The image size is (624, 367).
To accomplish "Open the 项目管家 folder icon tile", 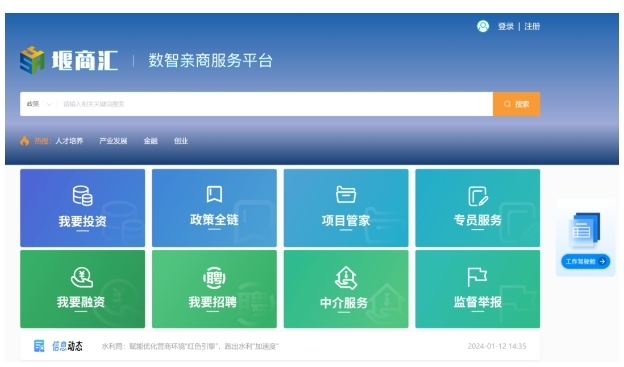I will (346, 208).
